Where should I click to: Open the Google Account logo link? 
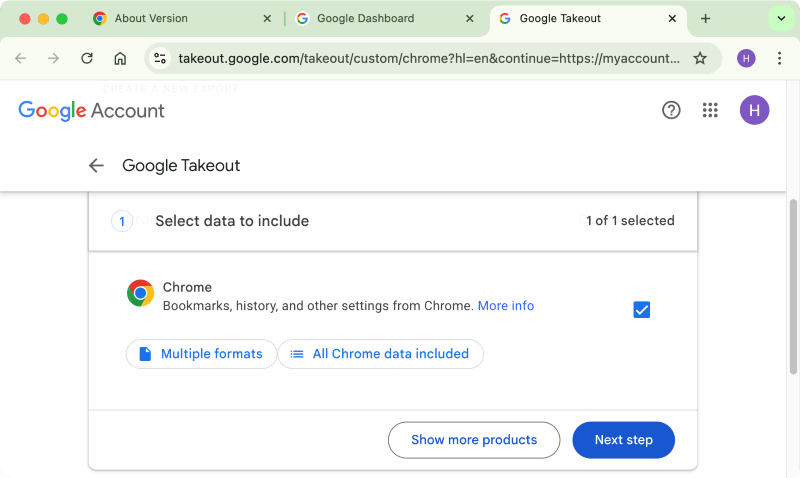[91, 110]
